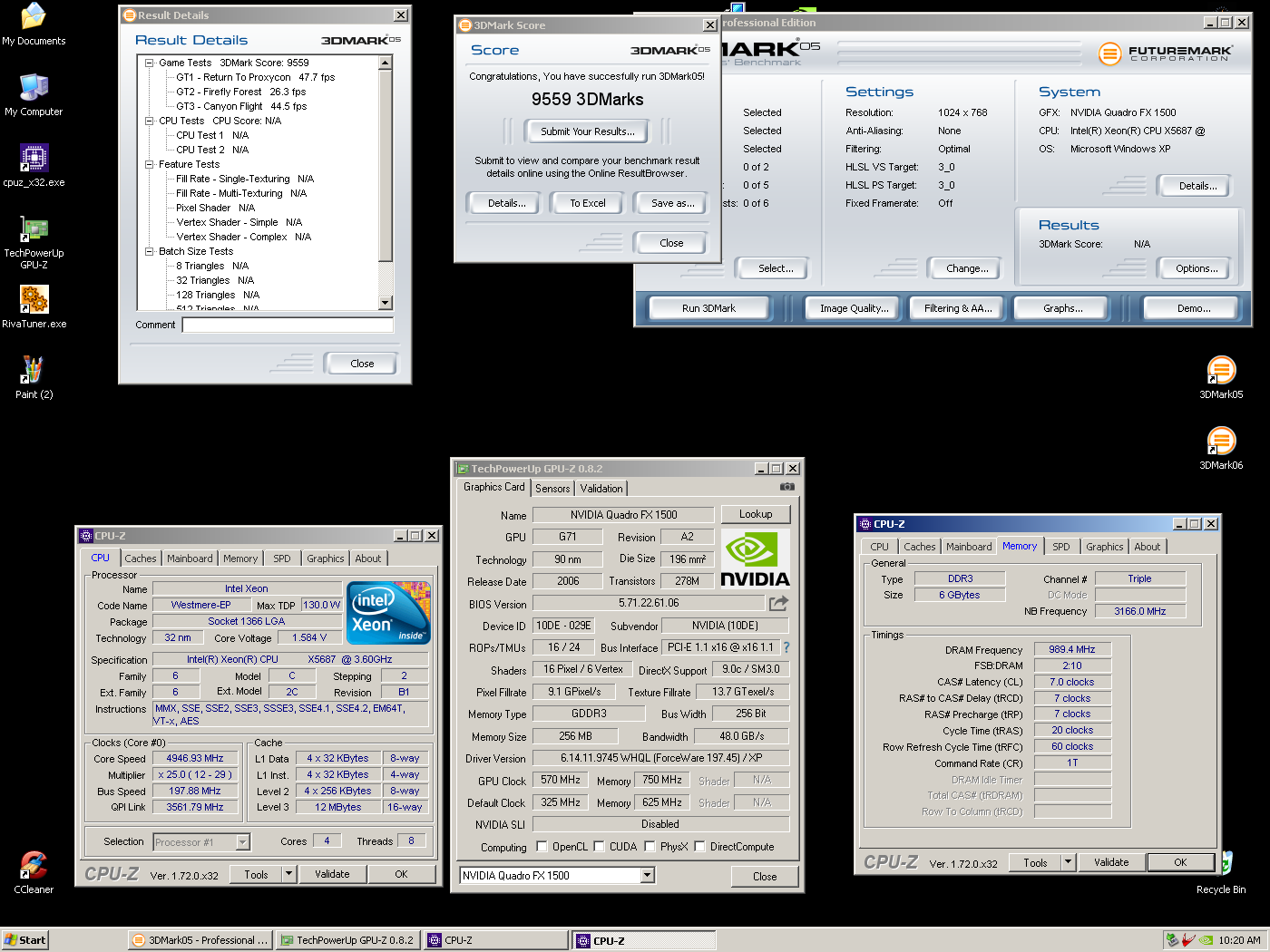The width and height of the screenshot is (1270, 952).
Task: Click Save as button in 3DMark Score
Action: pos(672,203)
